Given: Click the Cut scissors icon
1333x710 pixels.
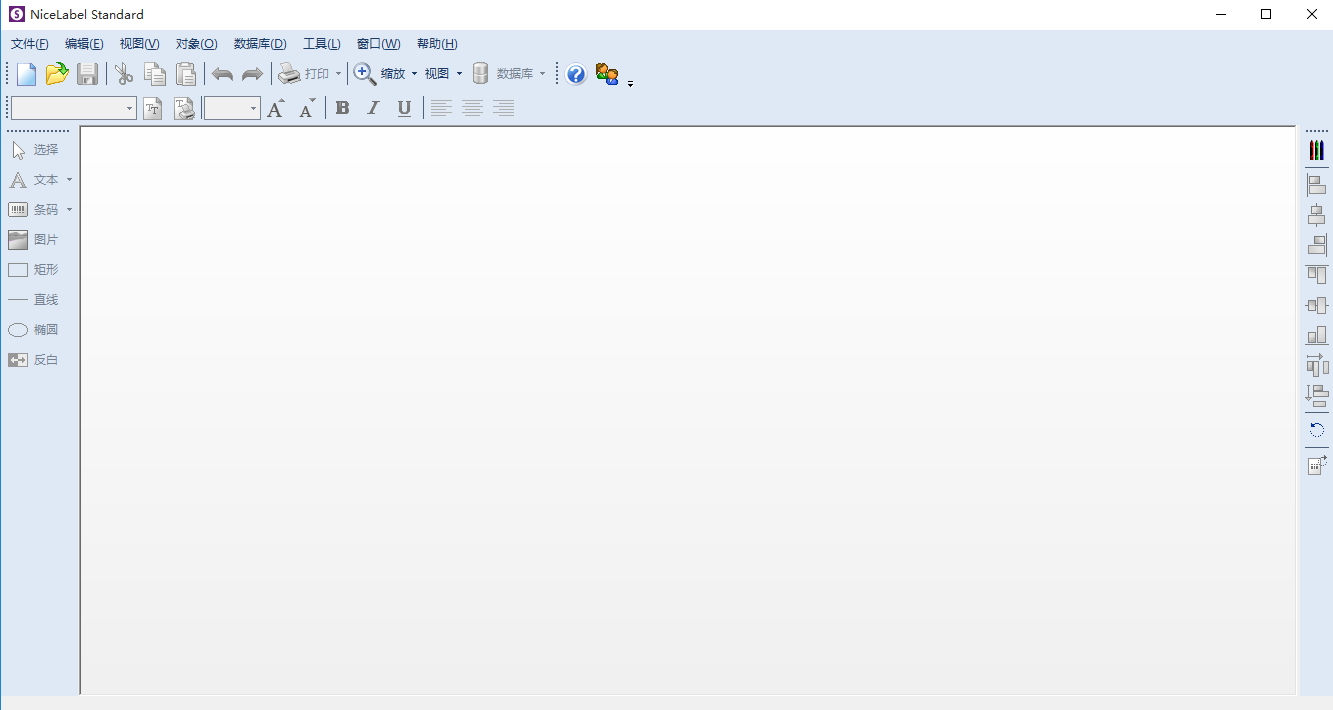Looking at the screenshot, I should click(x=124, y=74).
